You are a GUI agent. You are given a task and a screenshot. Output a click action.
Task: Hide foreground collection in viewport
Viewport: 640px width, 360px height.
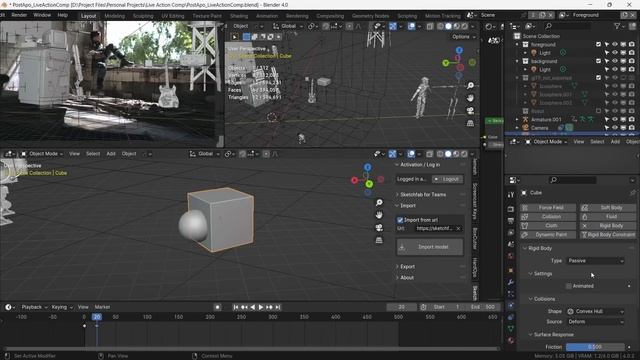point(615,44)
